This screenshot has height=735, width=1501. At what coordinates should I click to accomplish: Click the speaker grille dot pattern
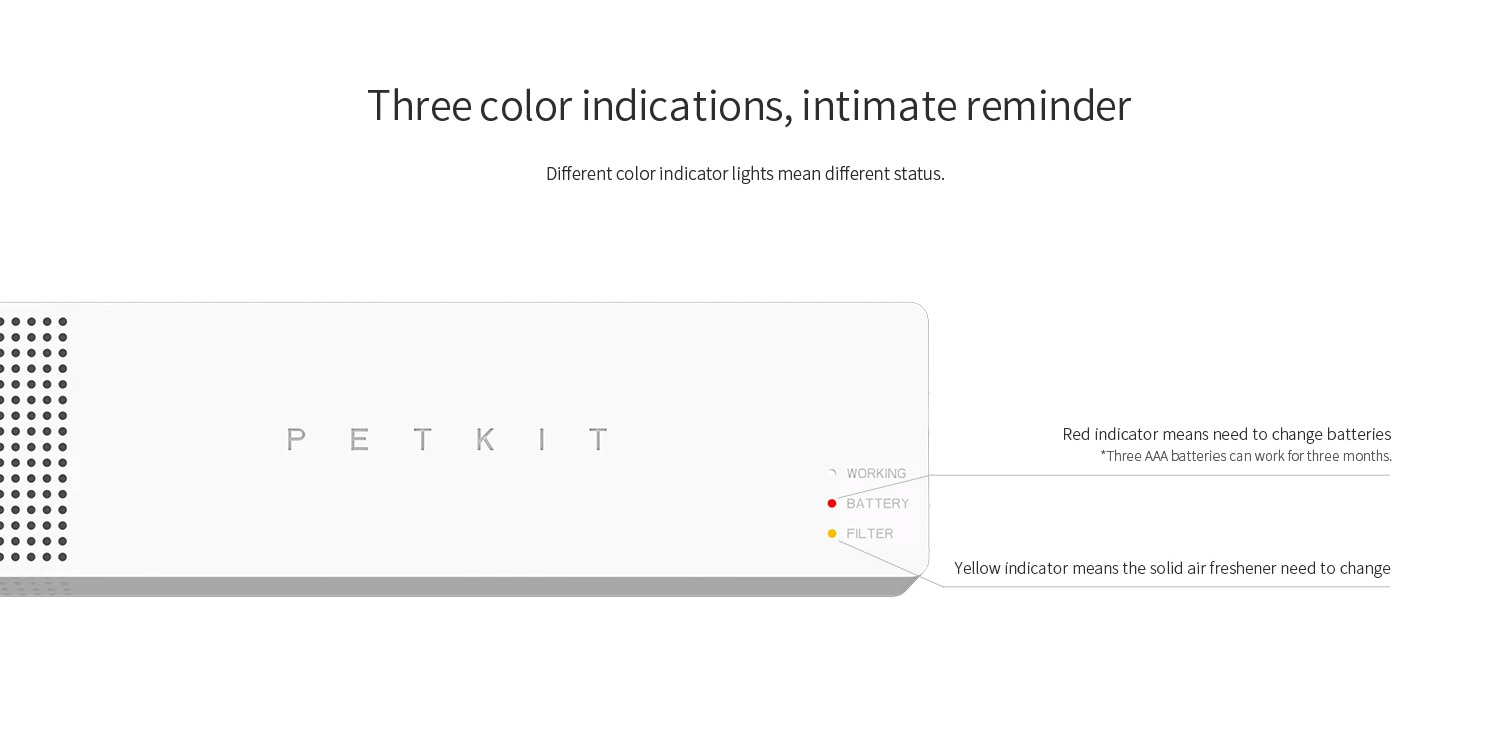click(x=34, y=440)
